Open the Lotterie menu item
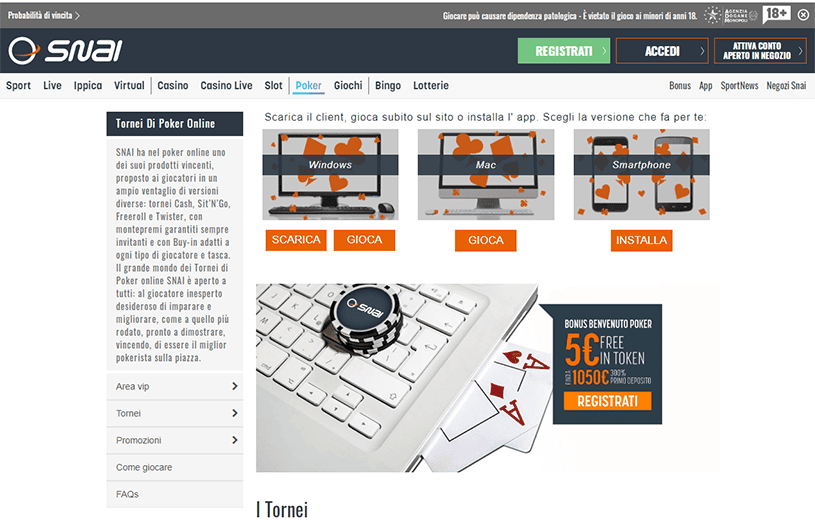 point(431,85)
